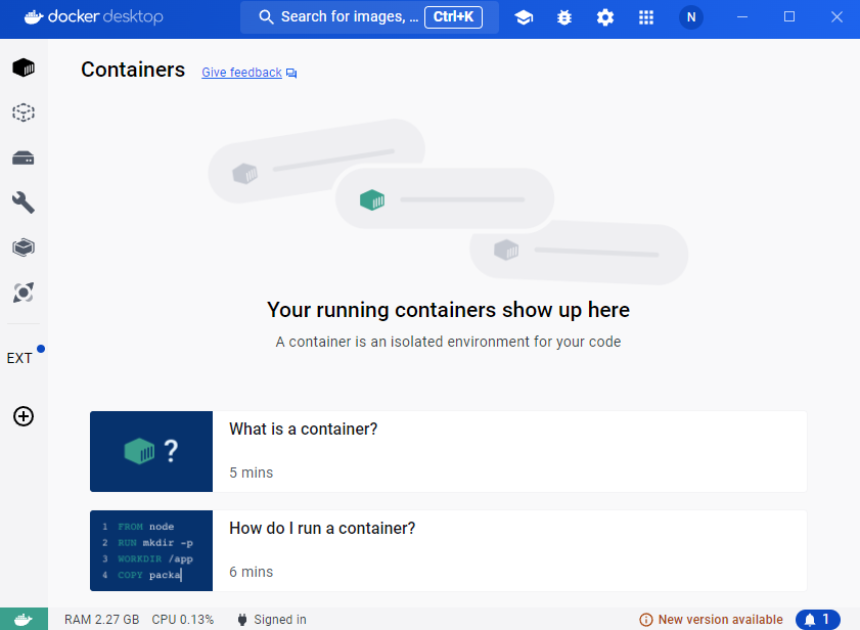
Task: Open the How do I run a container? guide
Action: (x=448, y=550)
